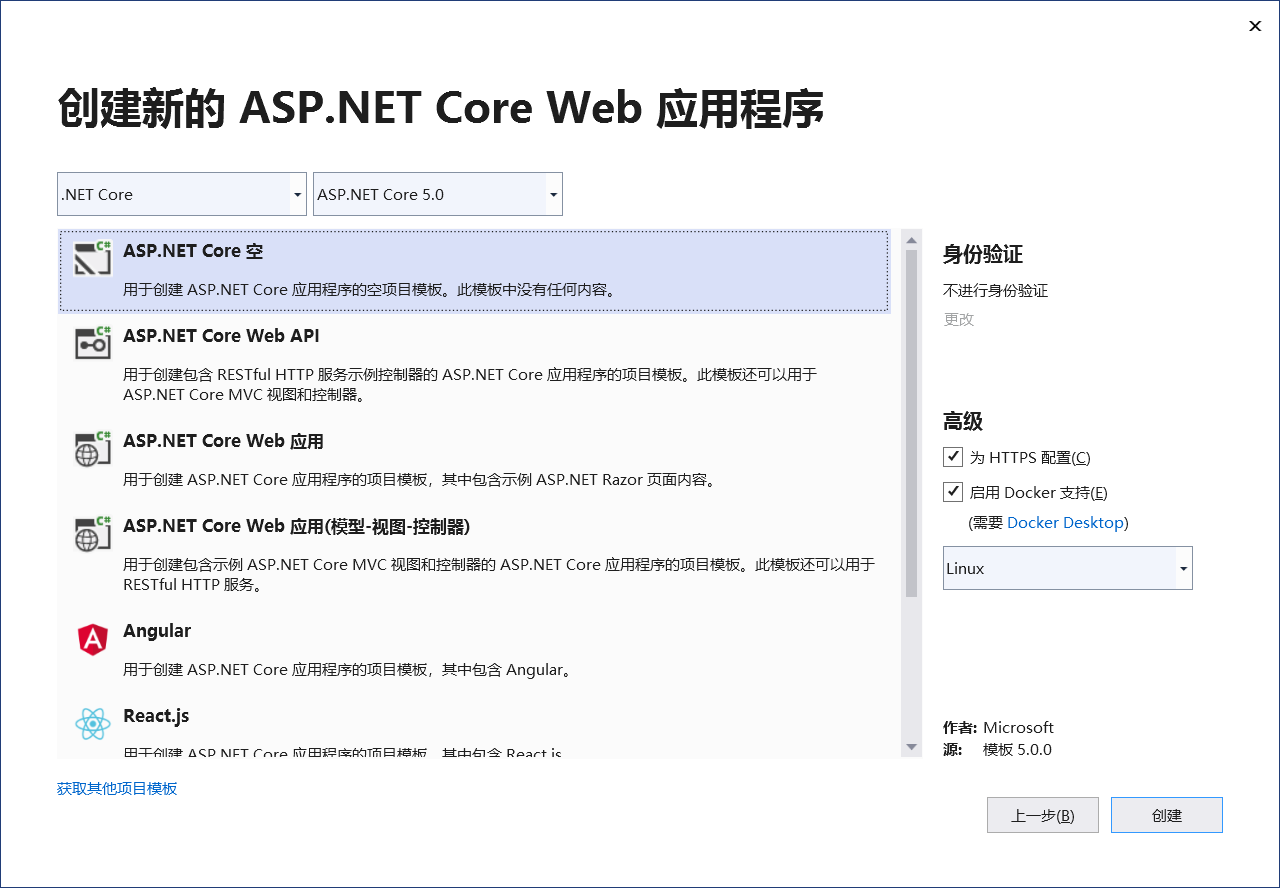Click the Razor 页面内容 description text

[x=421, y=480]
